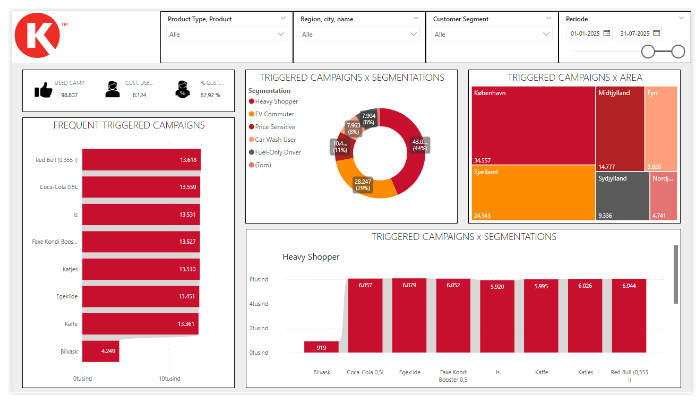
Task: Select the Midtjylland treemap tile
Action: 620,129
